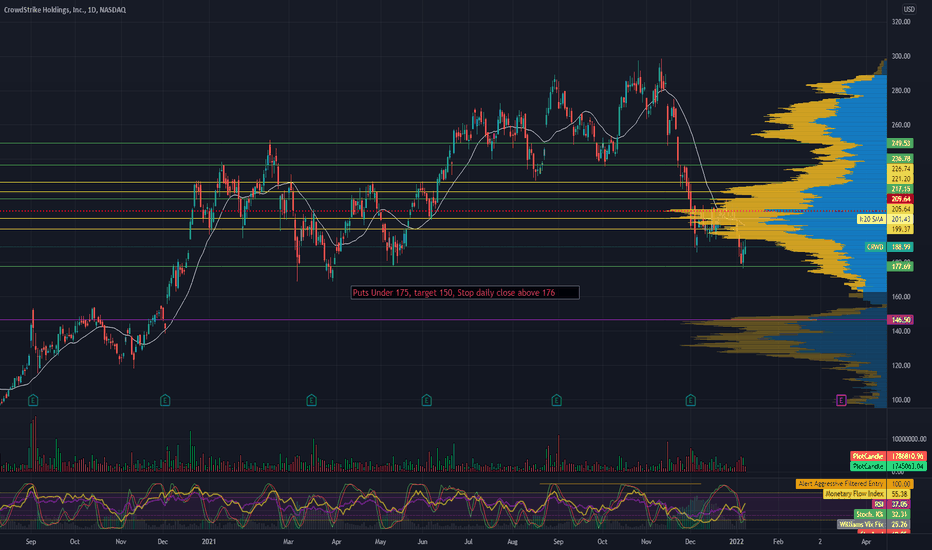Click the Jul label on time axis

tap(468, 542)
